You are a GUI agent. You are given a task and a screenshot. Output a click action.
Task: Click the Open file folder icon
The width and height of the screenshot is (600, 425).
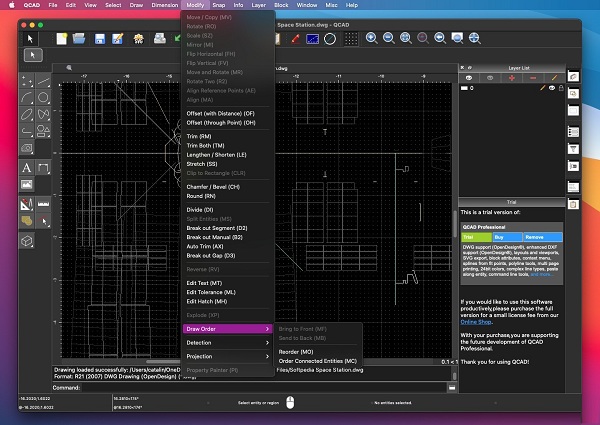[79, 39]
